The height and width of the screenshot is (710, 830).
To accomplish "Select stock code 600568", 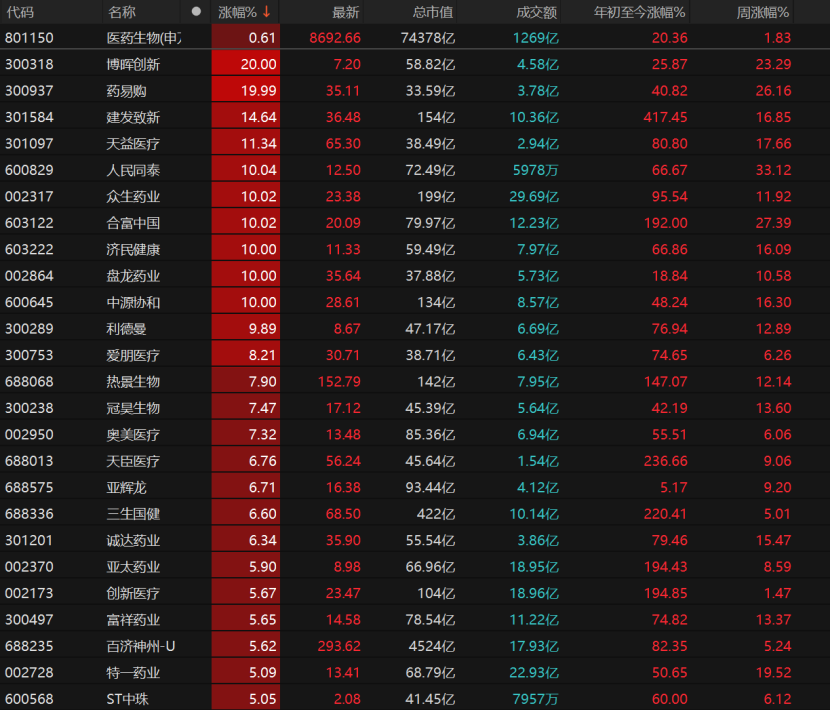I will click(30, 699).
